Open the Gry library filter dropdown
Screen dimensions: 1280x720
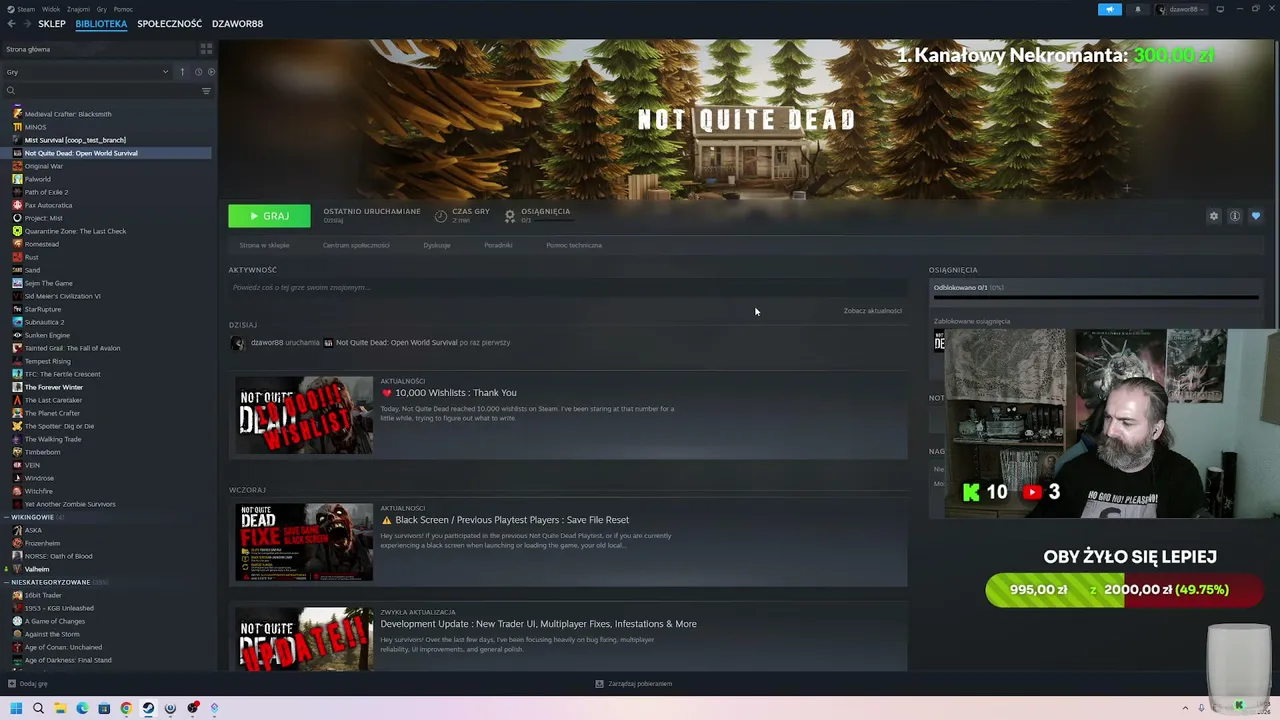click(87, 72)
